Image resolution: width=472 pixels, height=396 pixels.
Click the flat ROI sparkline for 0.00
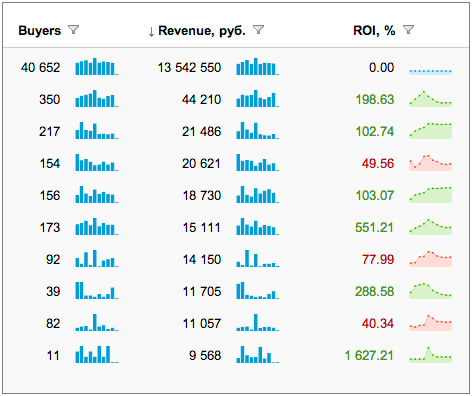(431, 71)
